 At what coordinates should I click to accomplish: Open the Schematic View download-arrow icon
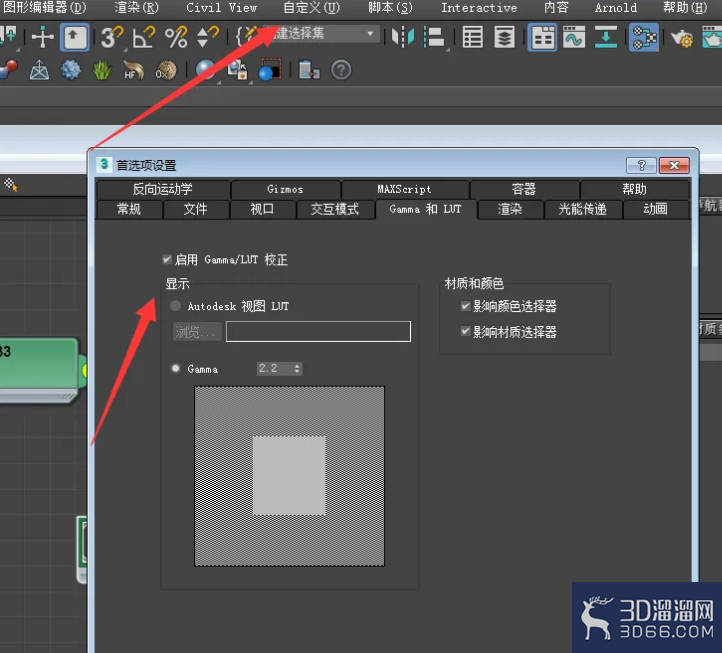[606, 37]
